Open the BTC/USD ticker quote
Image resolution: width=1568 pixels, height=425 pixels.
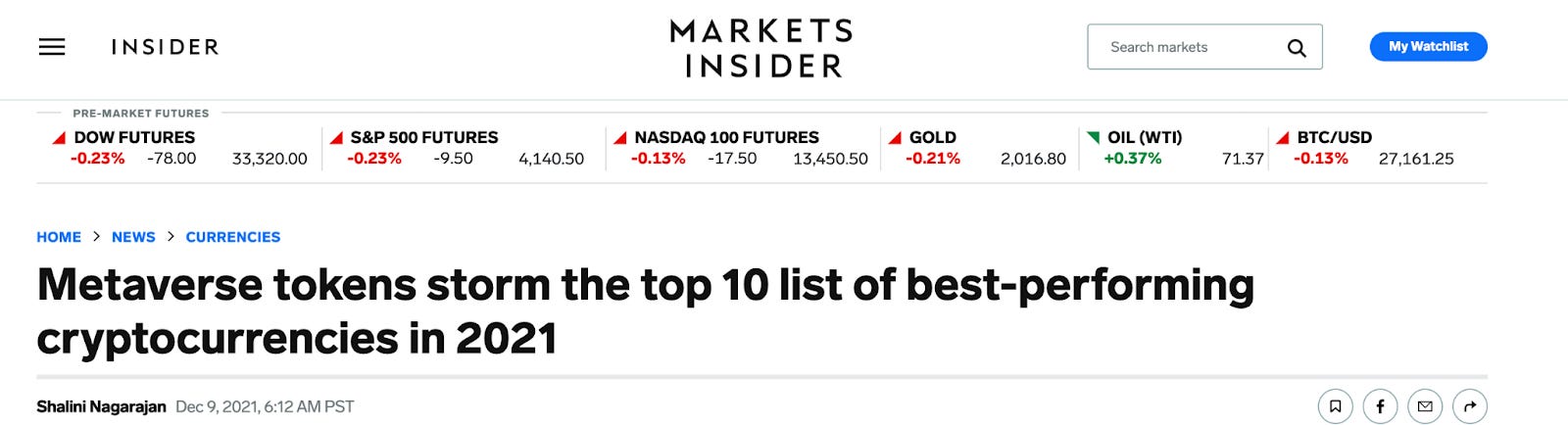coord(1365,148)
